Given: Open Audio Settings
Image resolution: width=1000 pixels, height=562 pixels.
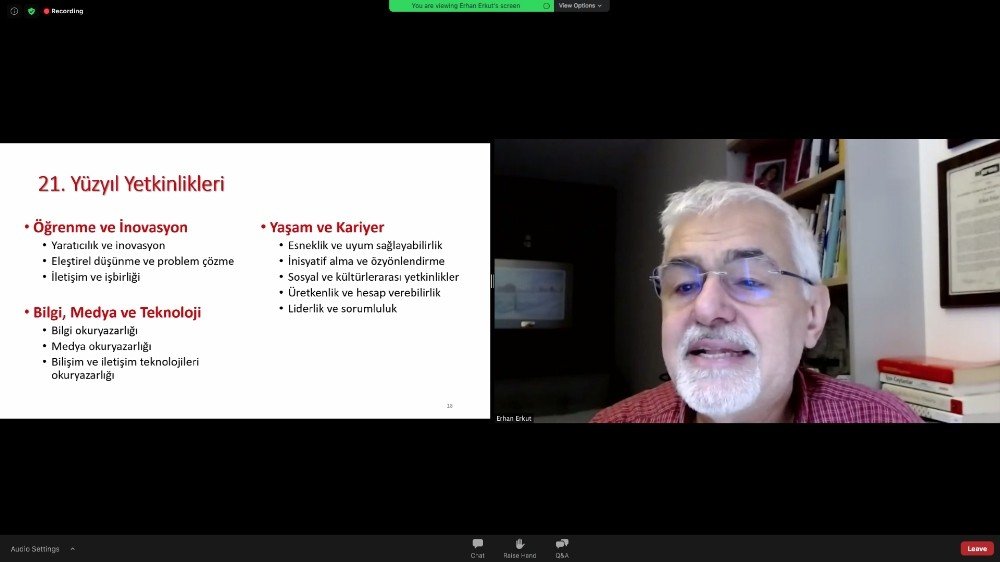Looking at the screenshot, I should pos(35,549).
